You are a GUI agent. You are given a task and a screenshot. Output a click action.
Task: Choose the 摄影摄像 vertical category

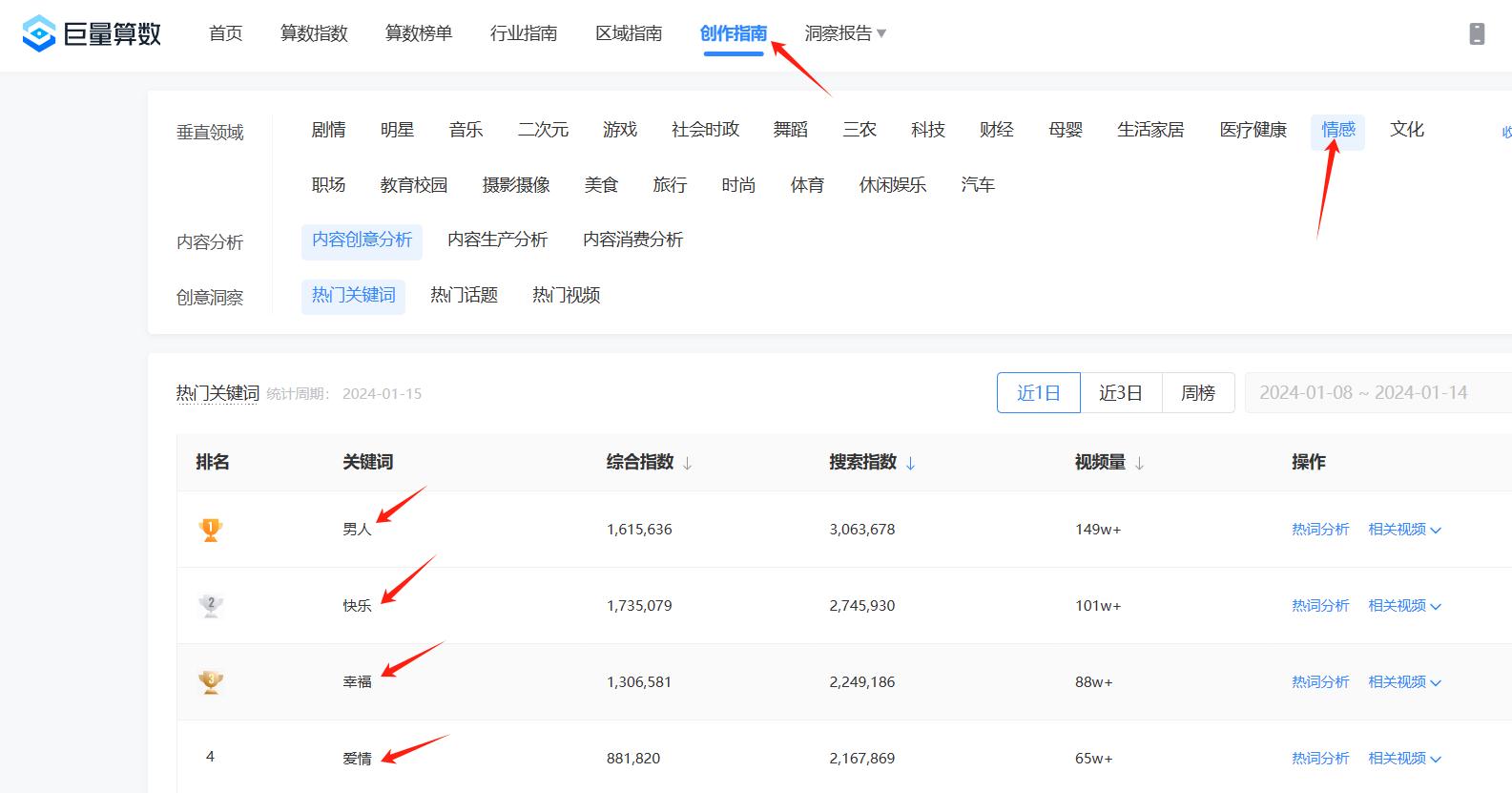point(516,185)
